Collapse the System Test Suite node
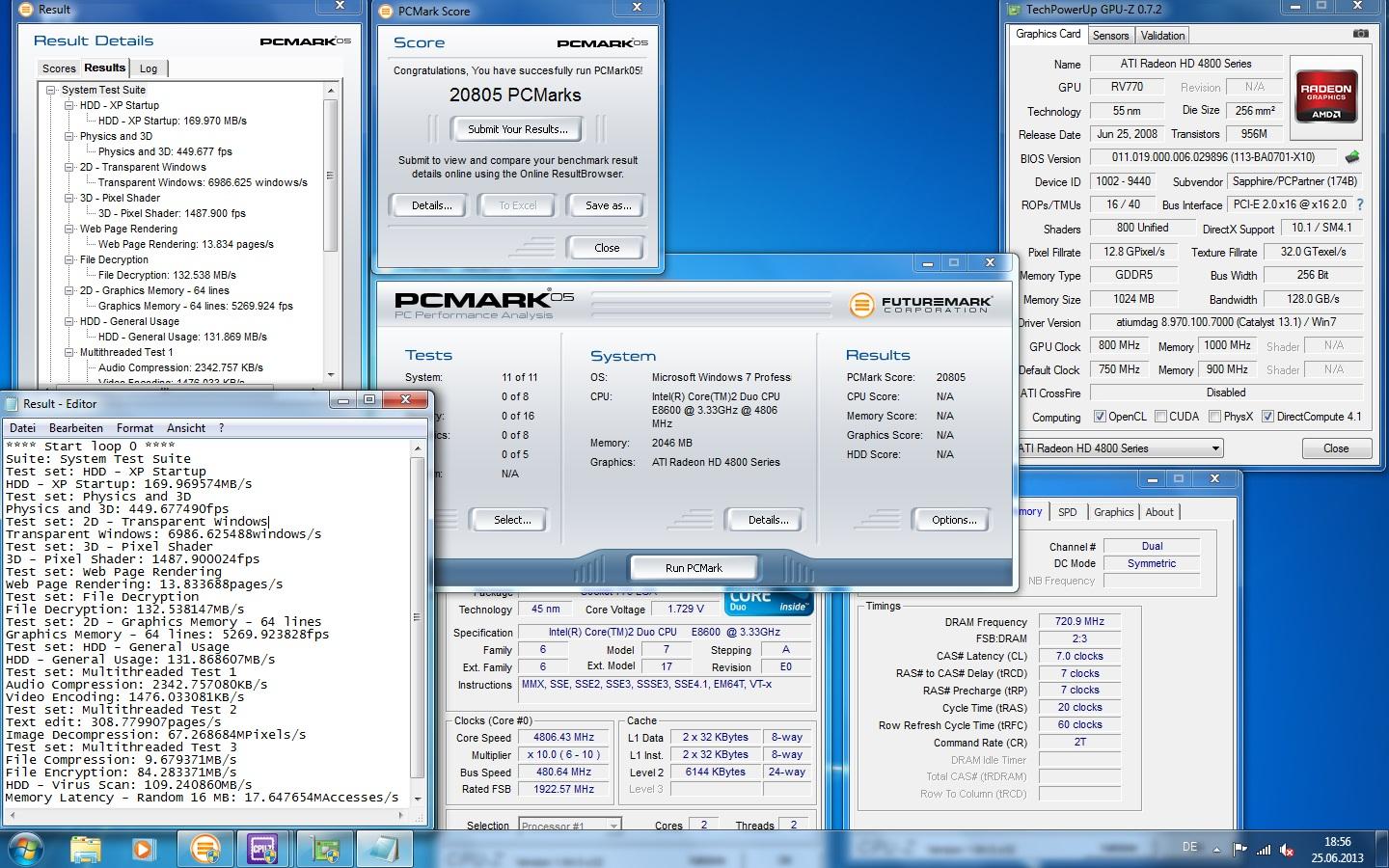This screenshot has height=868, width=1389. click(x=51, y=90)
